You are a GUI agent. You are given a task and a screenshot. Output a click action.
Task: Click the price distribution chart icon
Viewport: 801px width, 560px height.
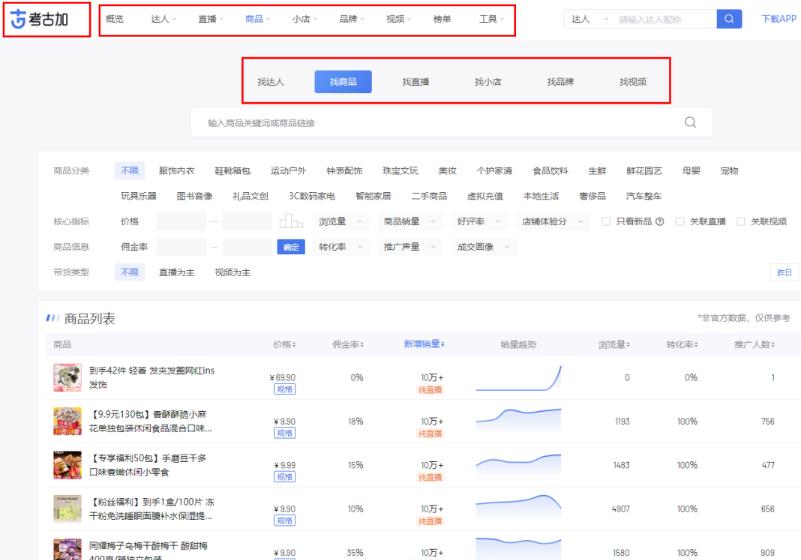[x=291, y=221]
